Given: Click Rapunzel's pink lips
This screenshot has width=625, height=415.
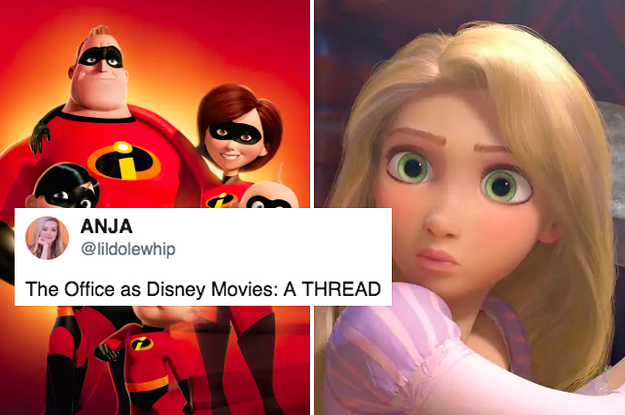Looking at the screenshot, I should (x=436, y=260).
